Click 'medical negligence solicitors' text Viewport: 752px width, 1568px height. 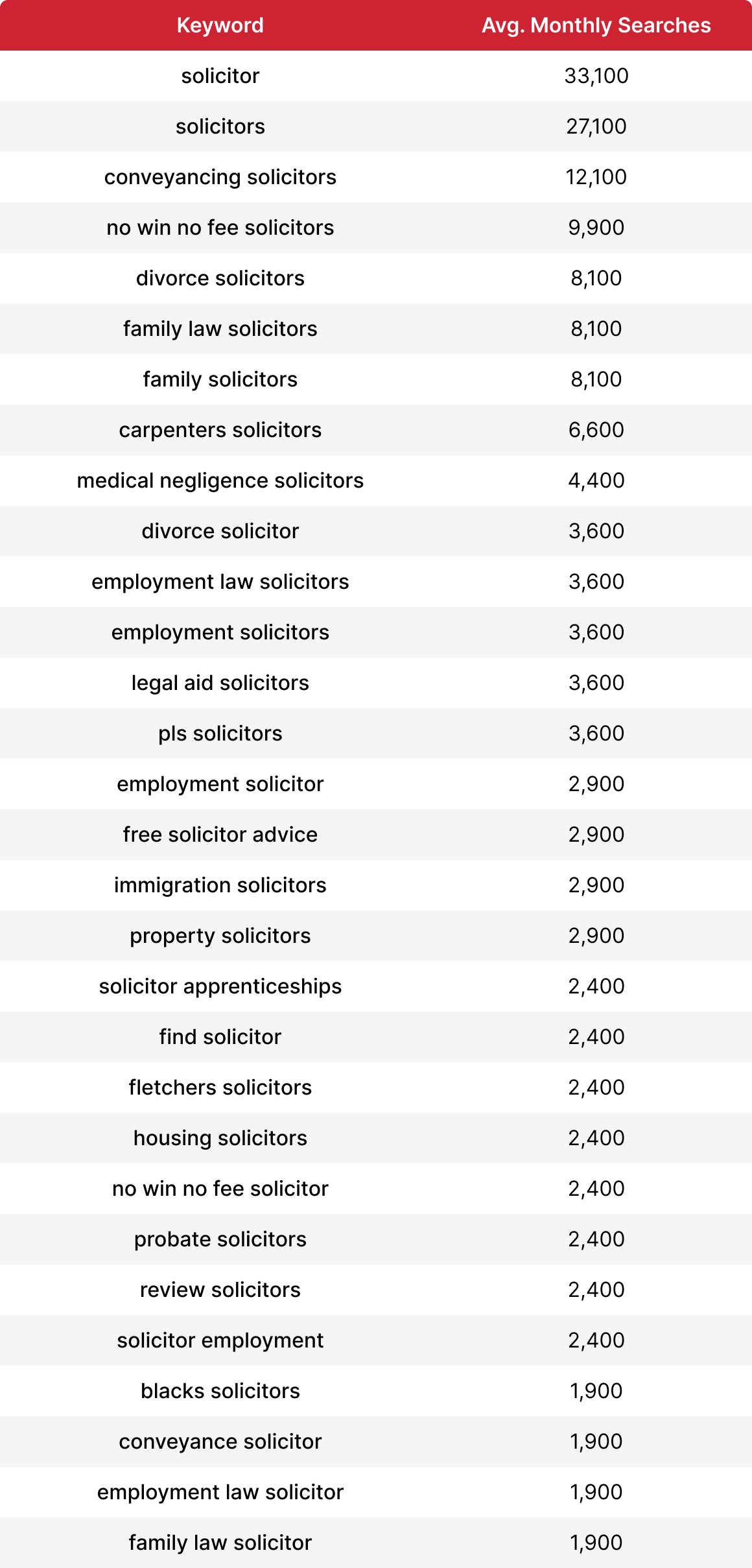pos(220,481)
